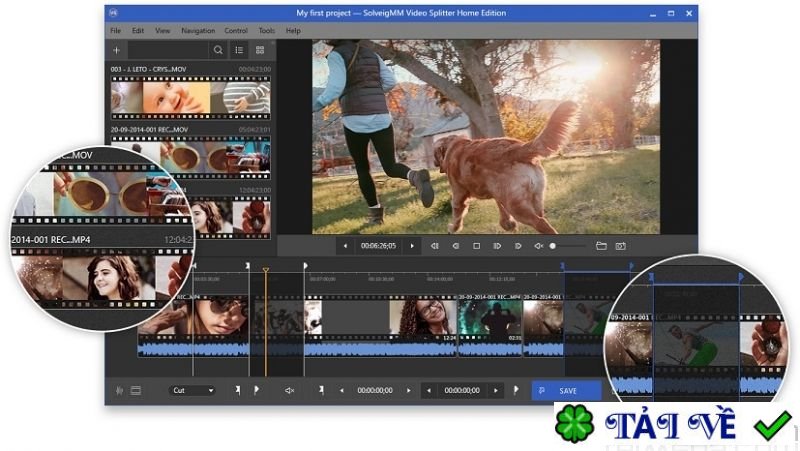Click the Tải Về download link

[676, 426]
